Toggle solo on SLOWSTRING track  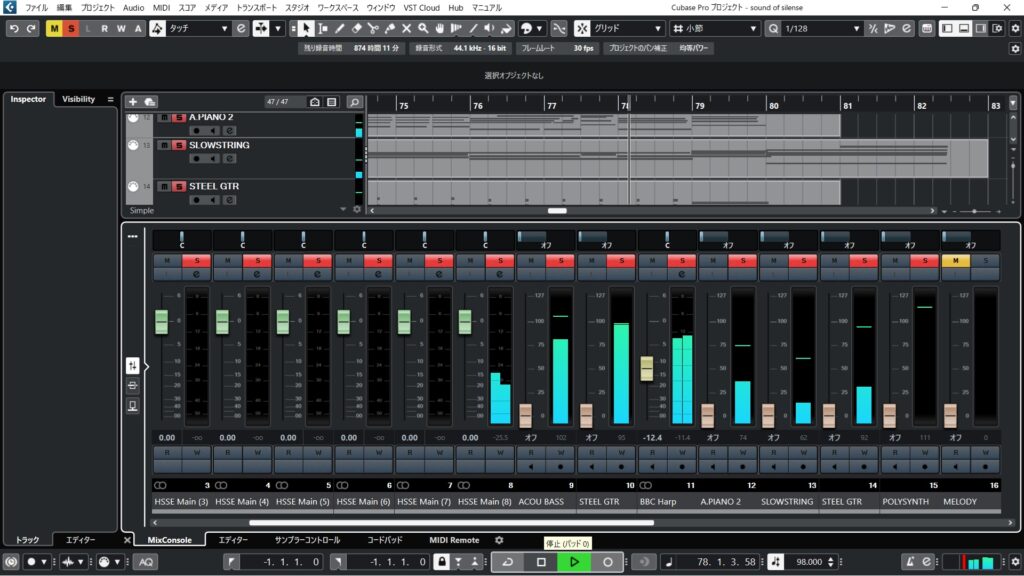178,145
